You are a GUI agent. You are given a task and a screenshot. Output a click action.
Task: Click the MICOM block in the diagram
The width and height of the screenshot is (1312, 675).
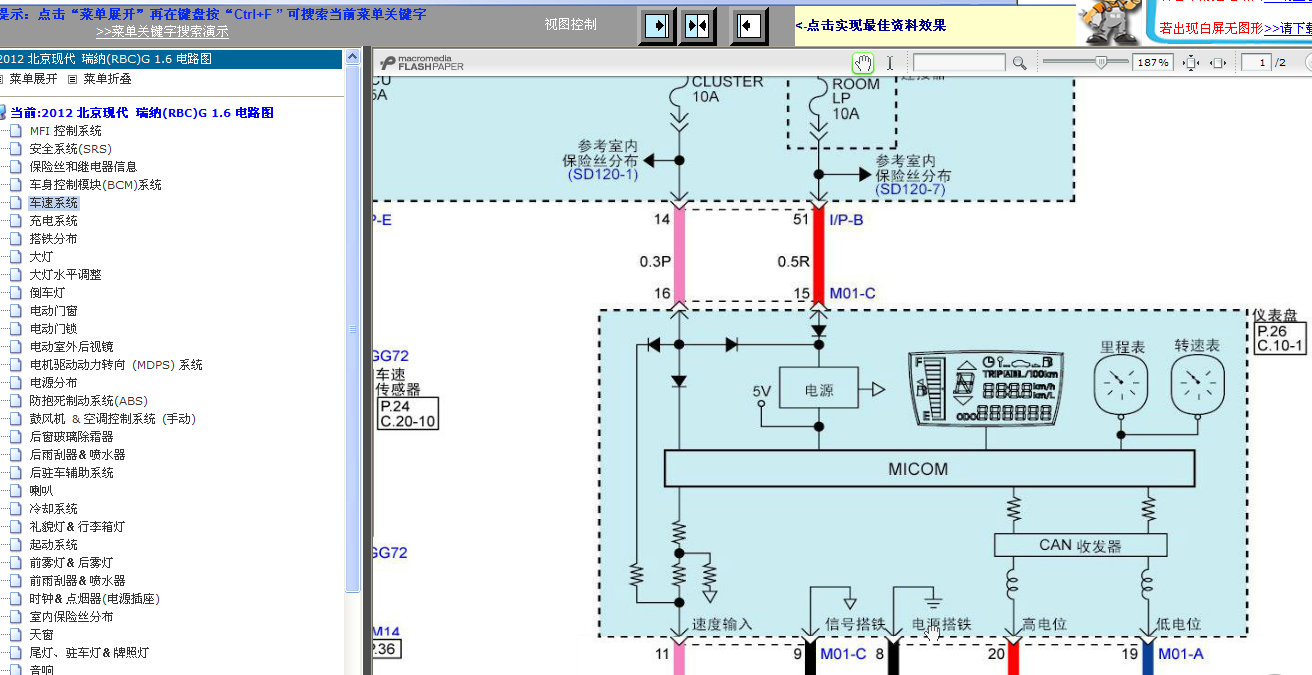coord(929,468)
